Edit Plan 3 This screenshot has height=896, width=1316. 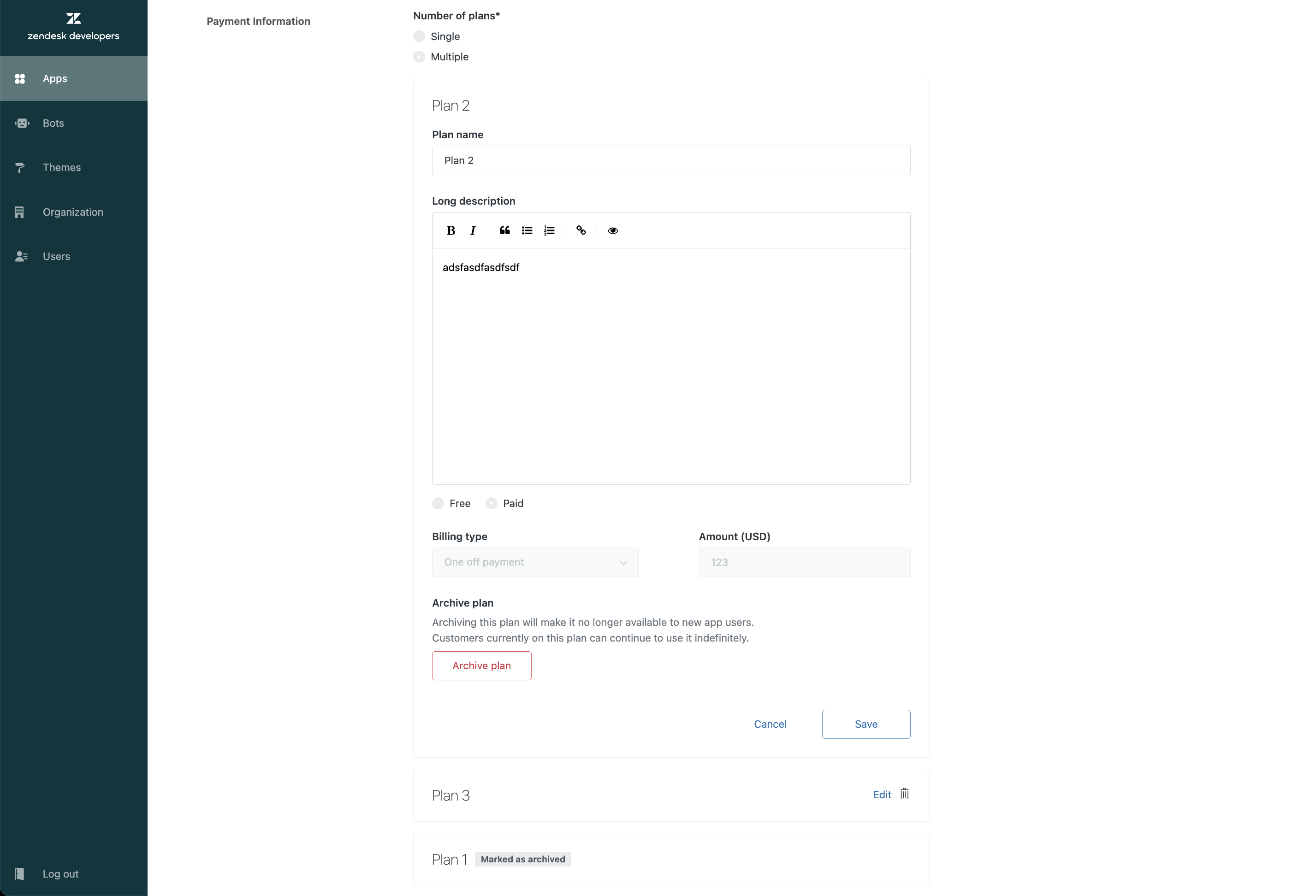pos(882,795)
